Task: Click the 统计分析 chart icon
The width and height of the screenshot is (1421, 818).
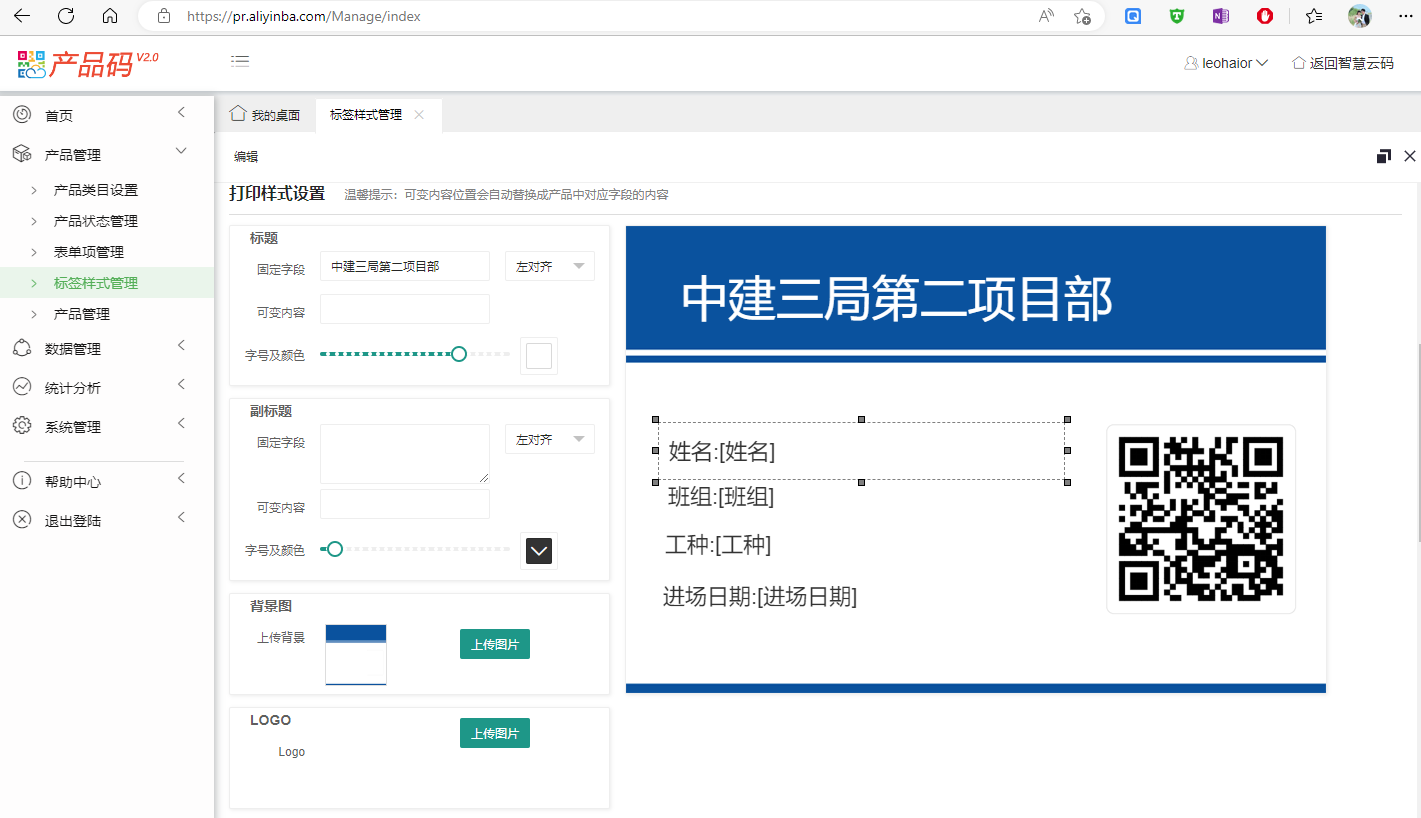Action: (x=22, y=387)
